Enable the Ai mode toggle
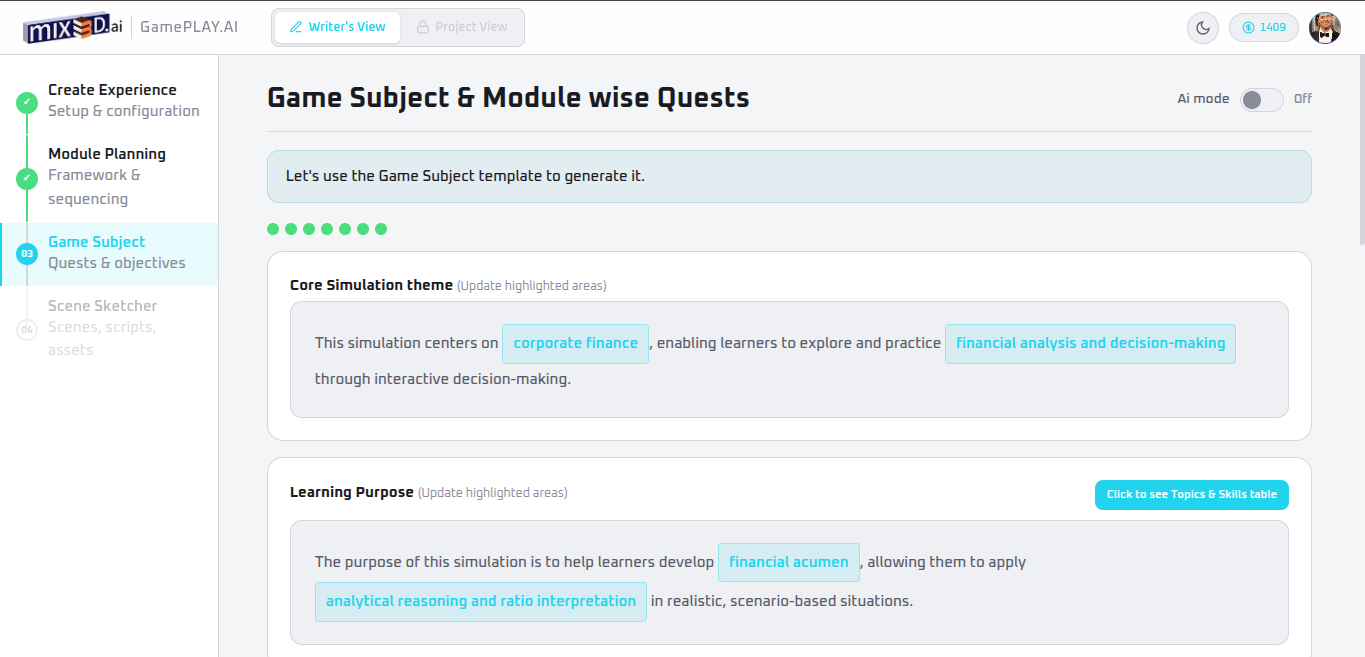The height and width of the screenshot is (657, 1365). (1261, 99)
